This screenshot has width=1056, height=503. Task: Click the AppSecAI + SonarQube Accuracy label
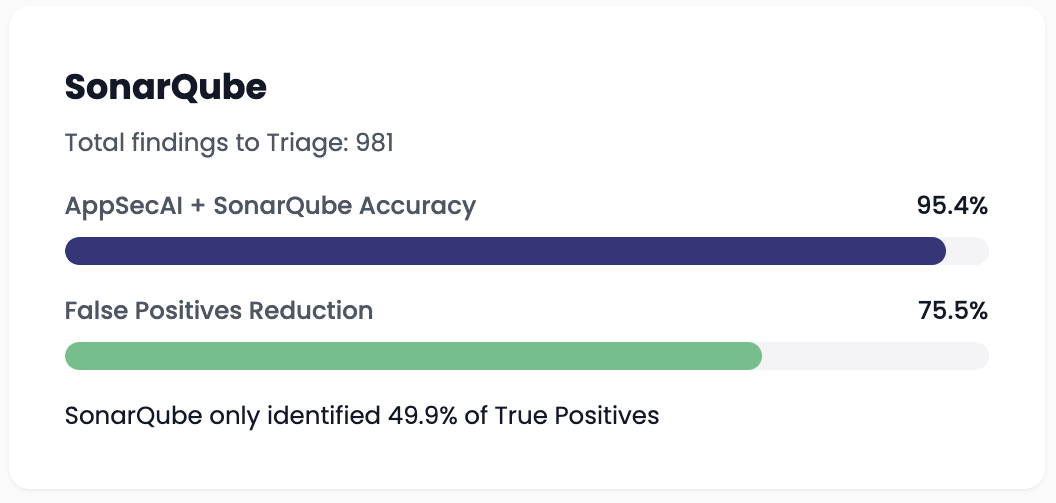[x=270, y=206]
